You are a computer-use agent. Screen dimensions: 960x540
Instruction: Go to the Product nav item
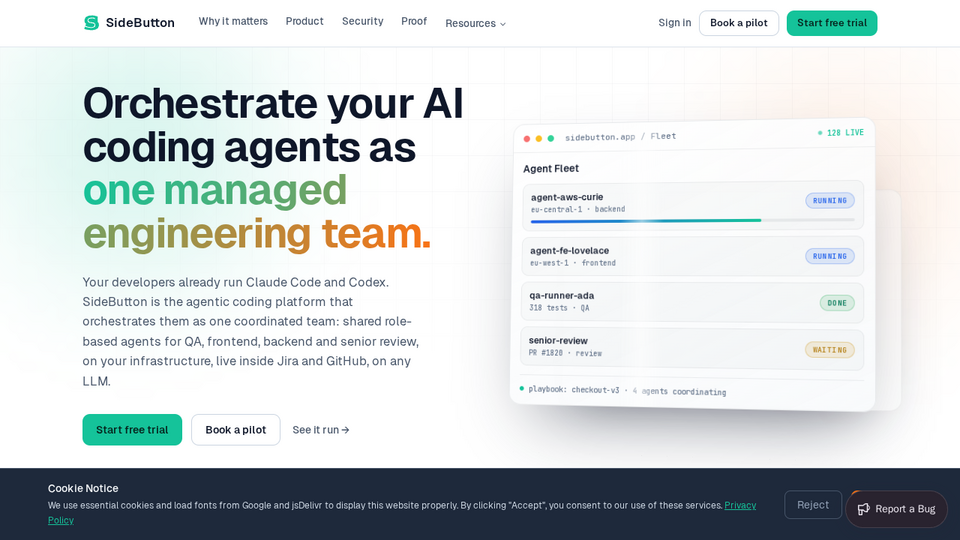click(304, 21)
